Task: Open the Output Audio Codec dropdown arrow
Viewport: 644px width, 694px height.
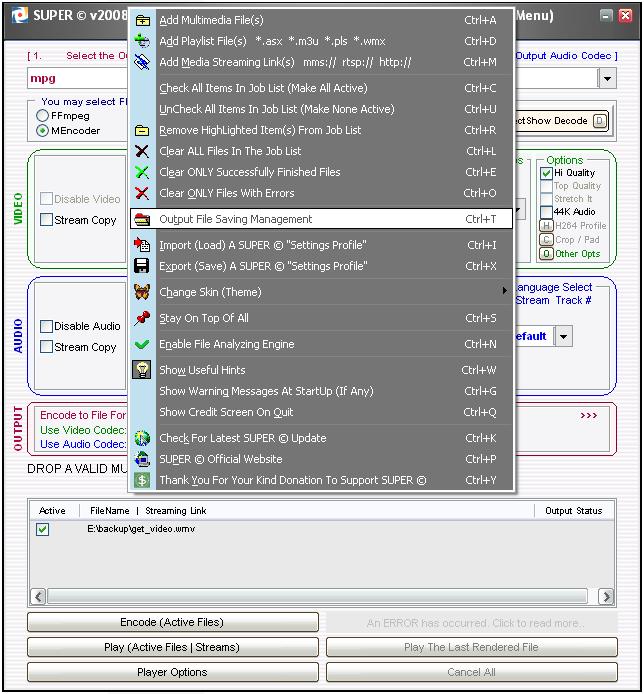Action: tap(608, 79)
